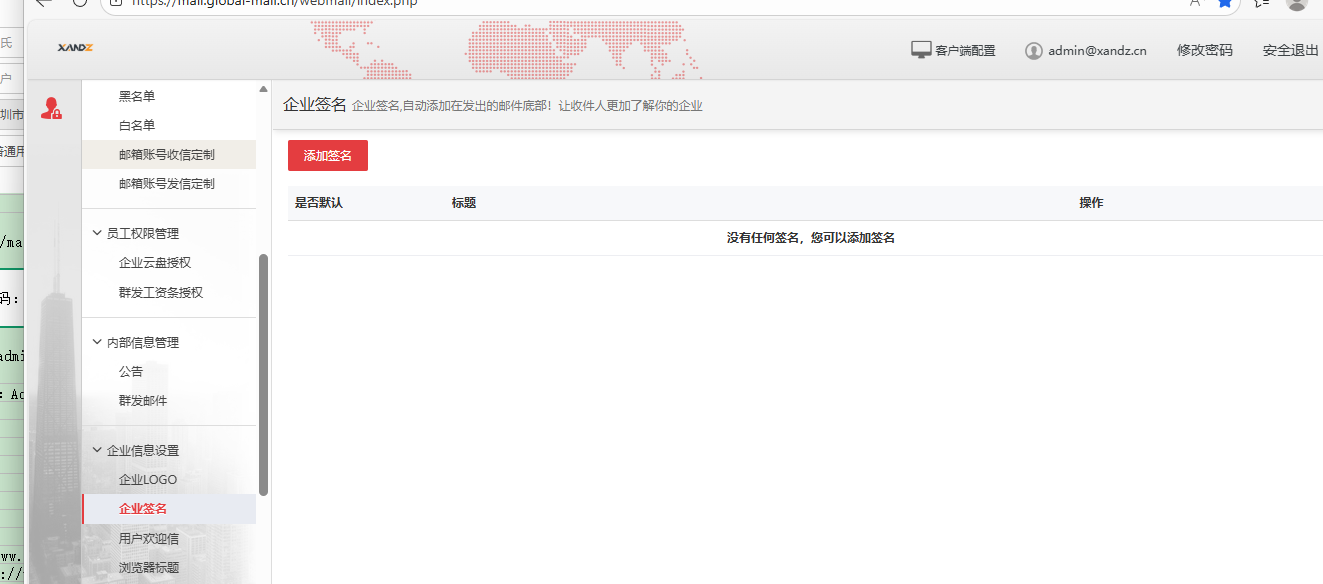Image resolution: width=1323 pixels, height=584 pixels.
Task: Click the sidebar vertical scrollbar thumb
Action: coord(263,374)
